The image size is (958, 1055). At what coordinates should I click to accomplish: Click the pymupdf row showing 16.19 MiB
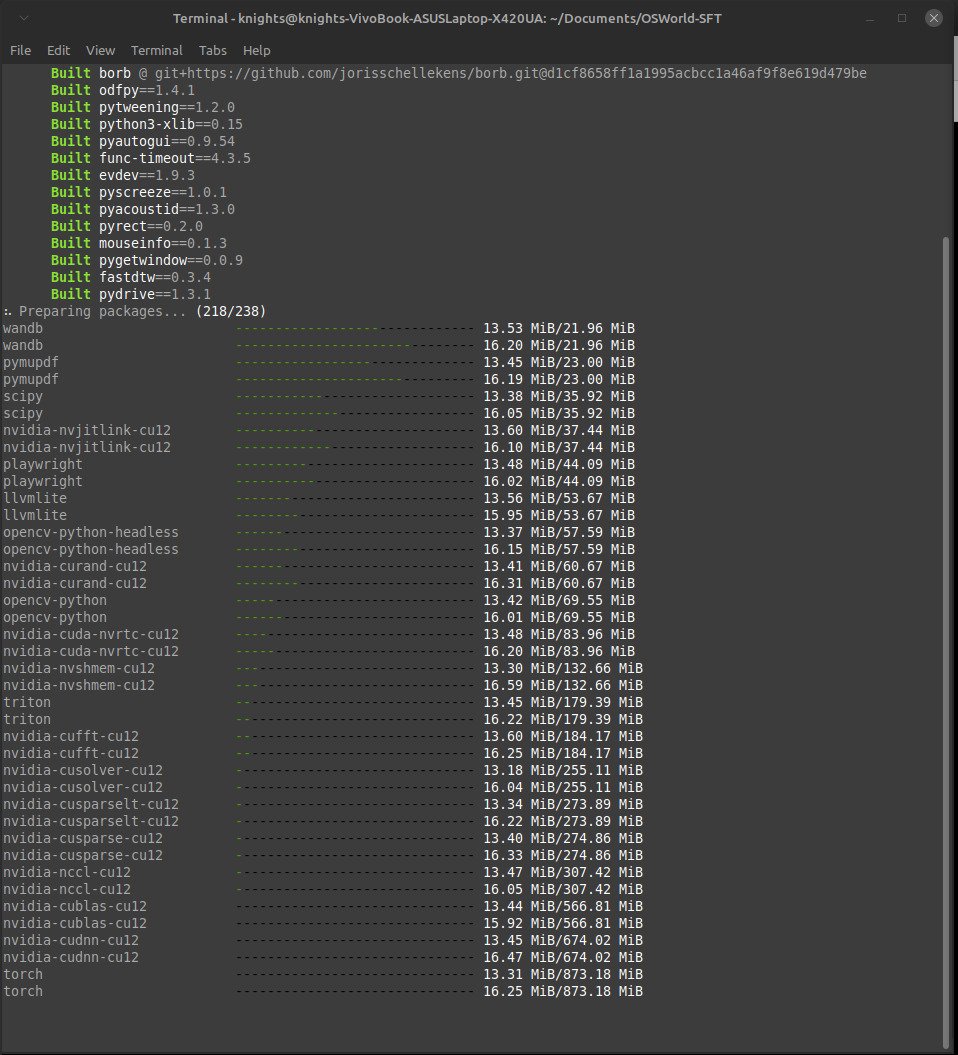(x=319, y=379)
